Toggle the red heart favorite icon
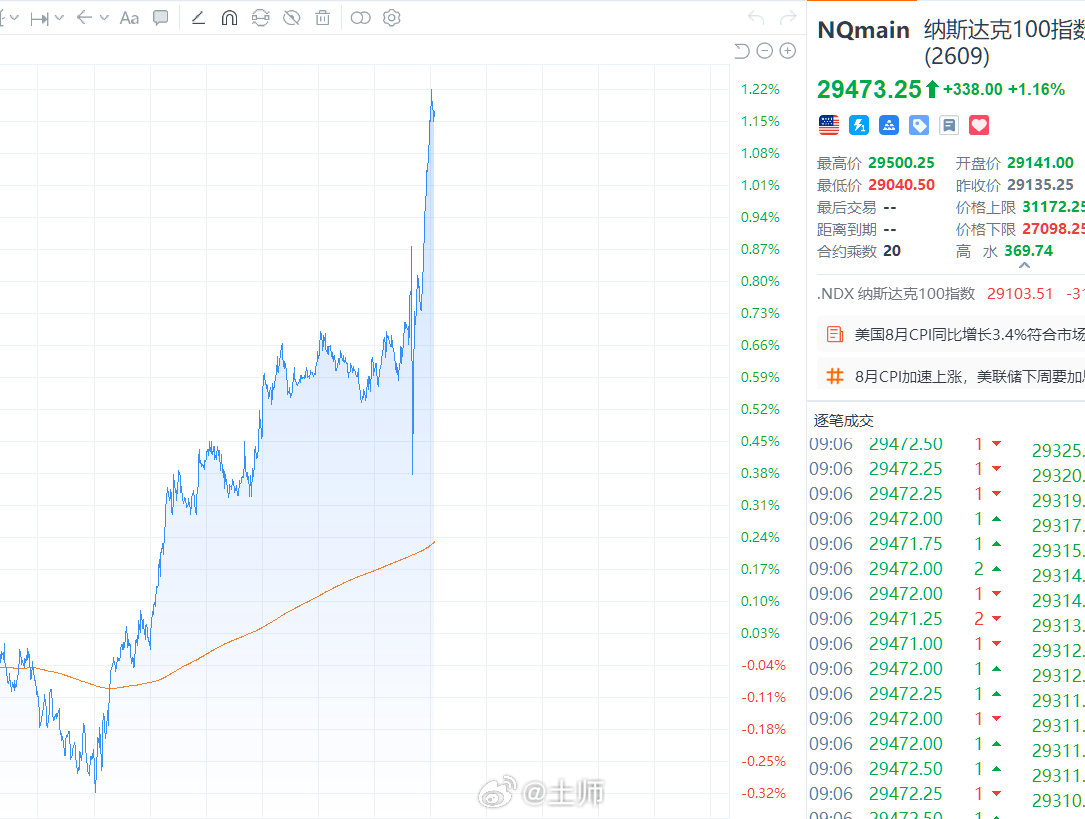The height and width of the screenshot is (819, 1085). [x=979, y=125]
